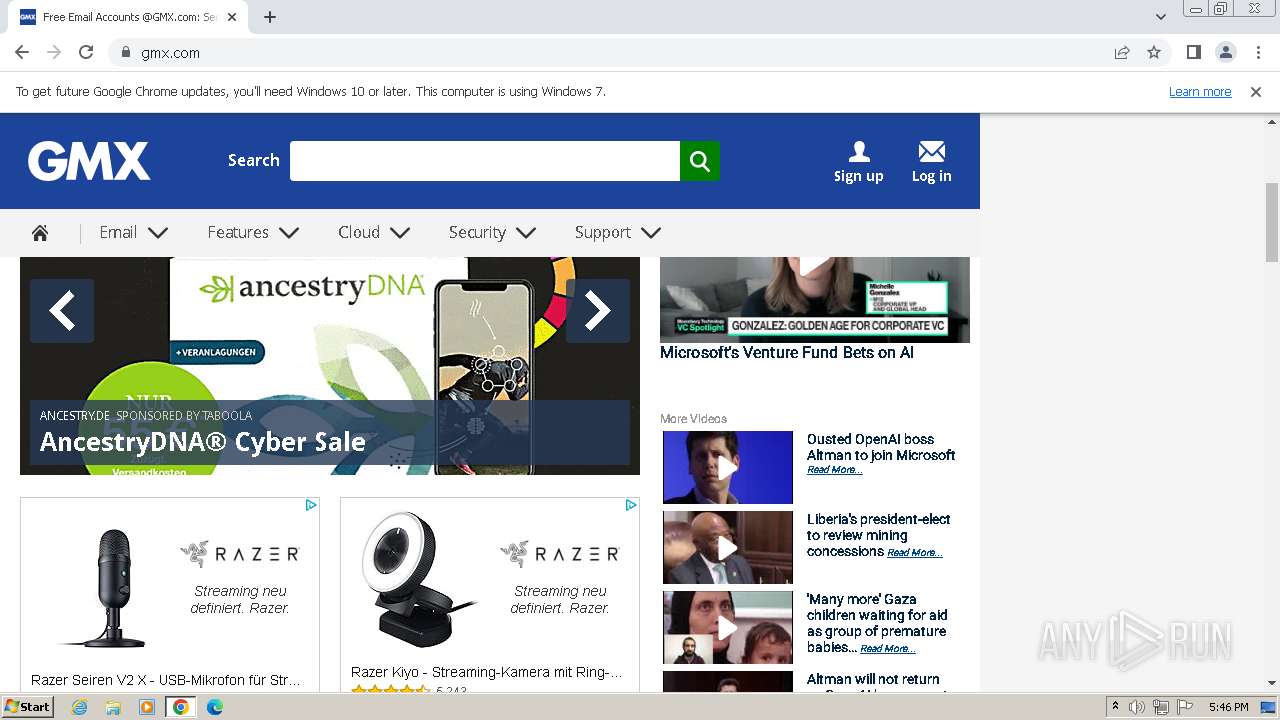Open Windows Start menu
The width and height of the screenshot is (1280, 720).
point(28,707)
